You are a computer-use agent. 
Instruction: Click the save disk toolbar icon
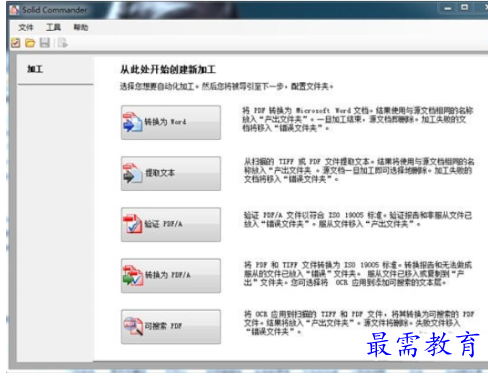point(45,43)
